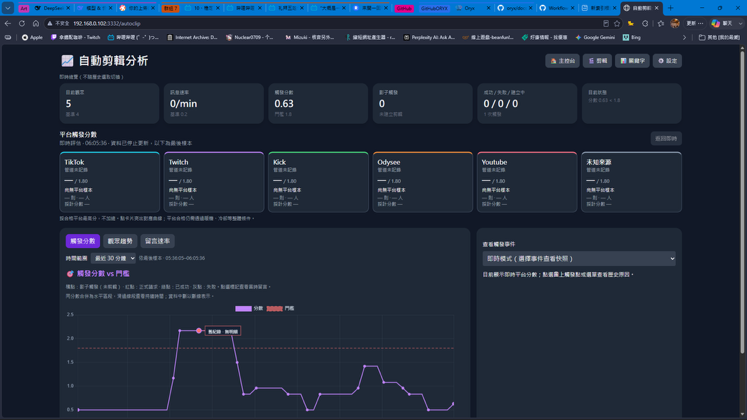Click the 自動剪輯分析 chart logo icon
The image size is (747, 420).
click(x=67, y=60)
